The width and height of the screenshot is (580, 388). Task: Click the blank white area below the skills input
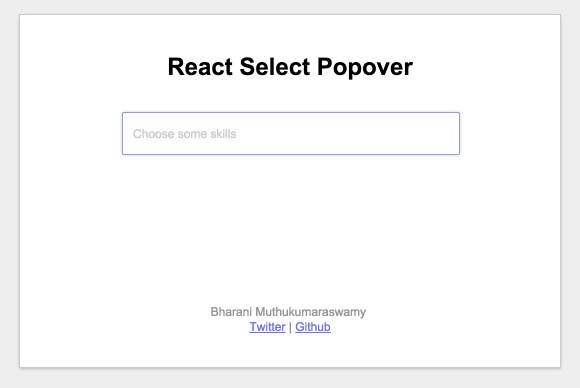point(291,222)
